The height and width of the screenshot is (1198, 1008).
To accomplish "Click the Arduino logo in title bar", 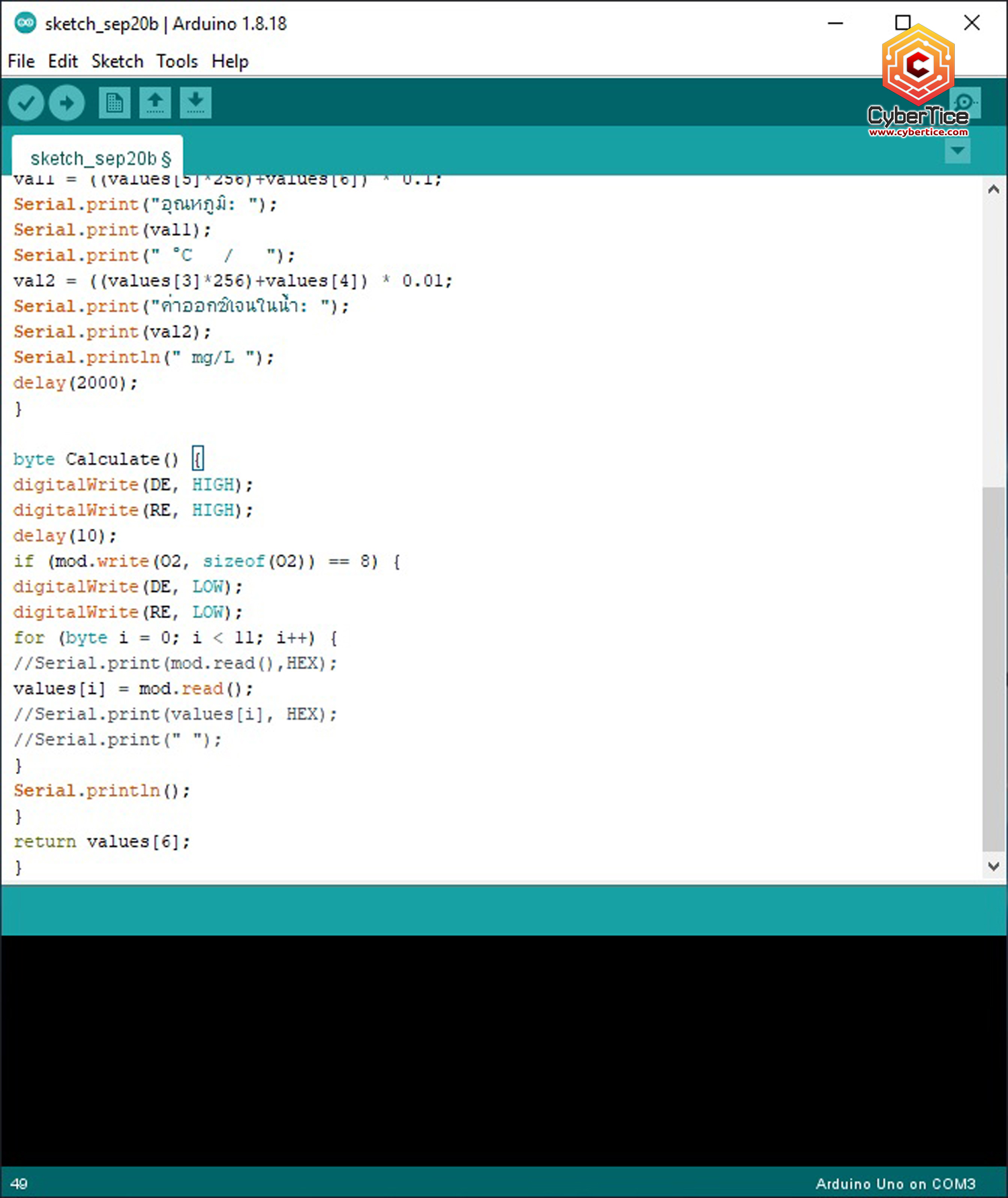I will click(26, 24).
